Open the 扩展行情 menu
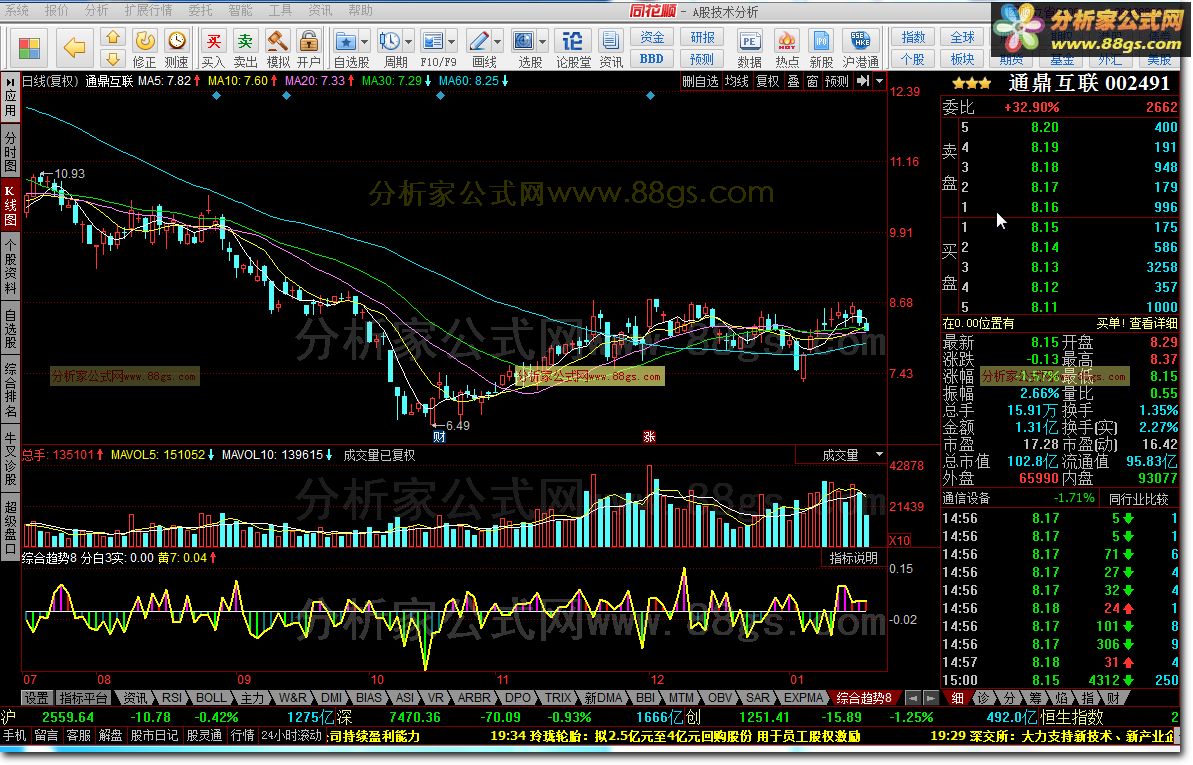This screenshot has height=765, width=1193. pyautogui.click(x=148, y=10)
